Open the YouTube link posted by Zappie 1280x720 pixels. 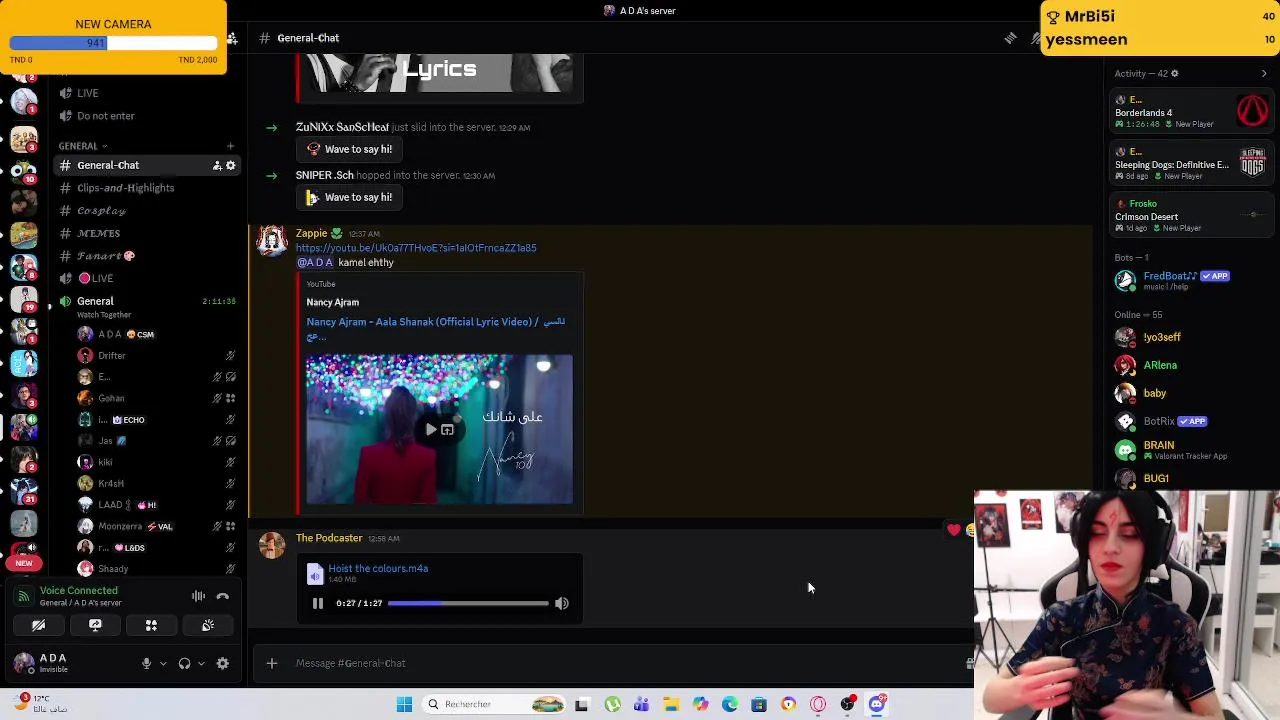point(416,248)
